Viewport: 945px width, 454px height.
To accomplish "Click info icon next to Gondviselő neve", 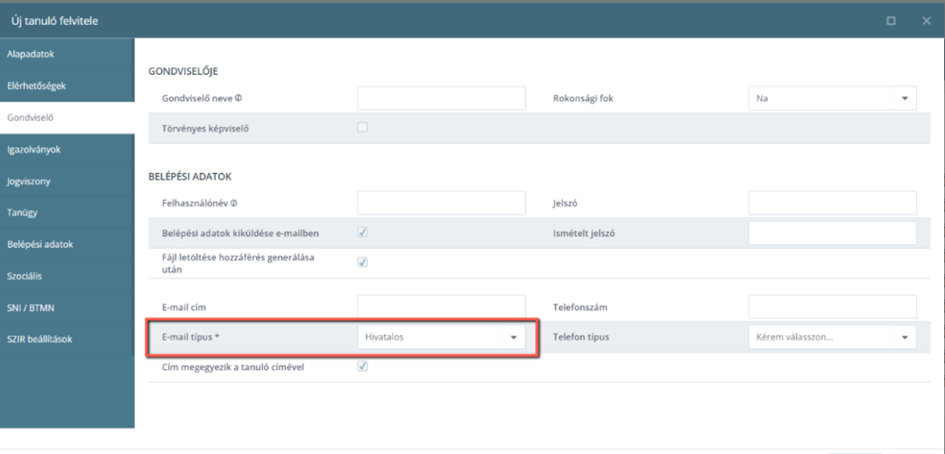I will [239, 98].
